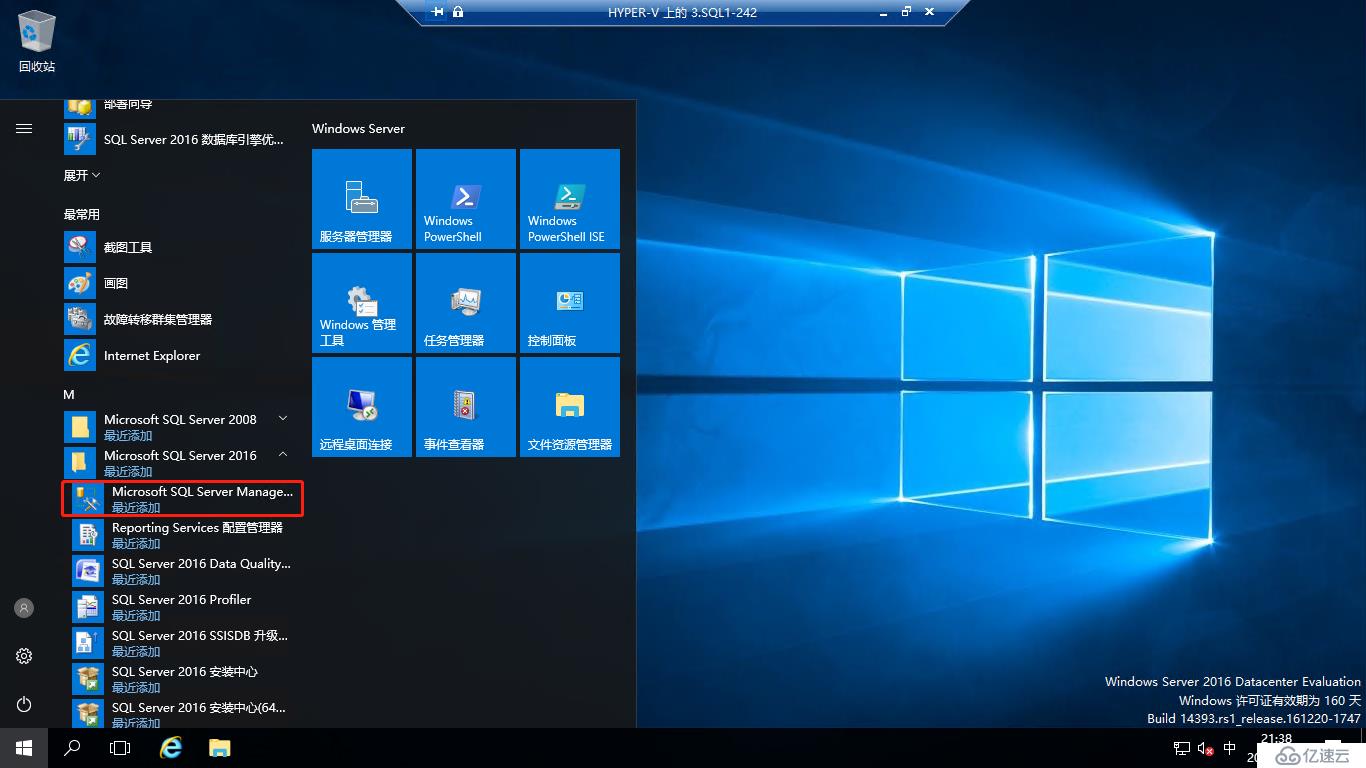Click the lock icon on Hyper-V connection bar
Image resolution: width=1366 pixels, height=768 pixels.
pos(457,12)
